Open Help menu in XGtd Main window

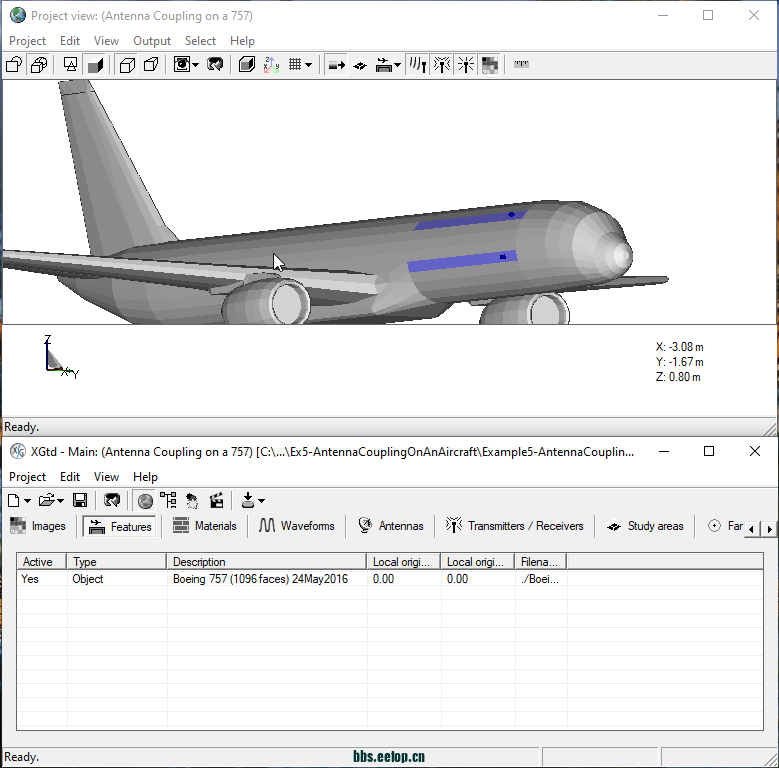point(145,477)
